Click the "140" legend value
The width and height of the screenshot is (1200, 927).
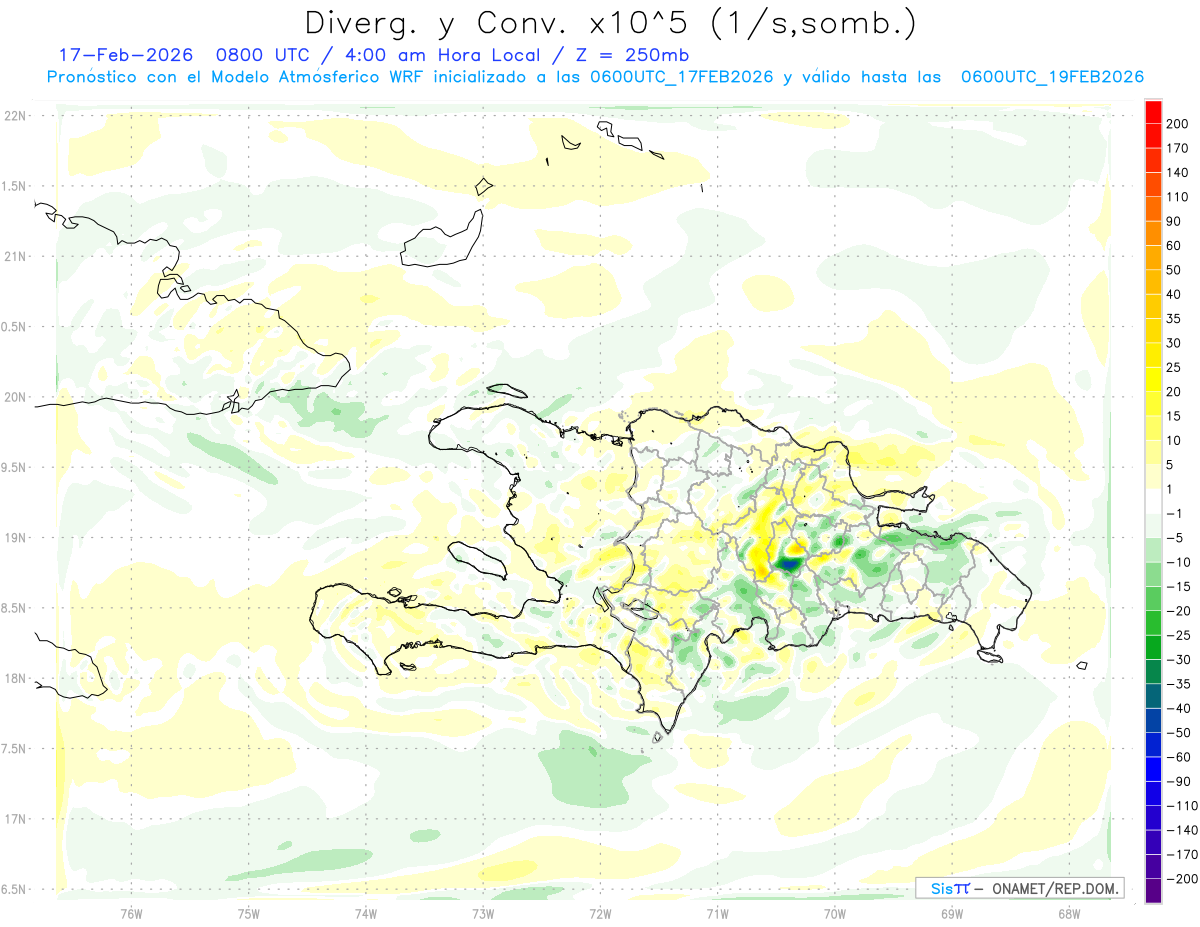point(1177,172)
